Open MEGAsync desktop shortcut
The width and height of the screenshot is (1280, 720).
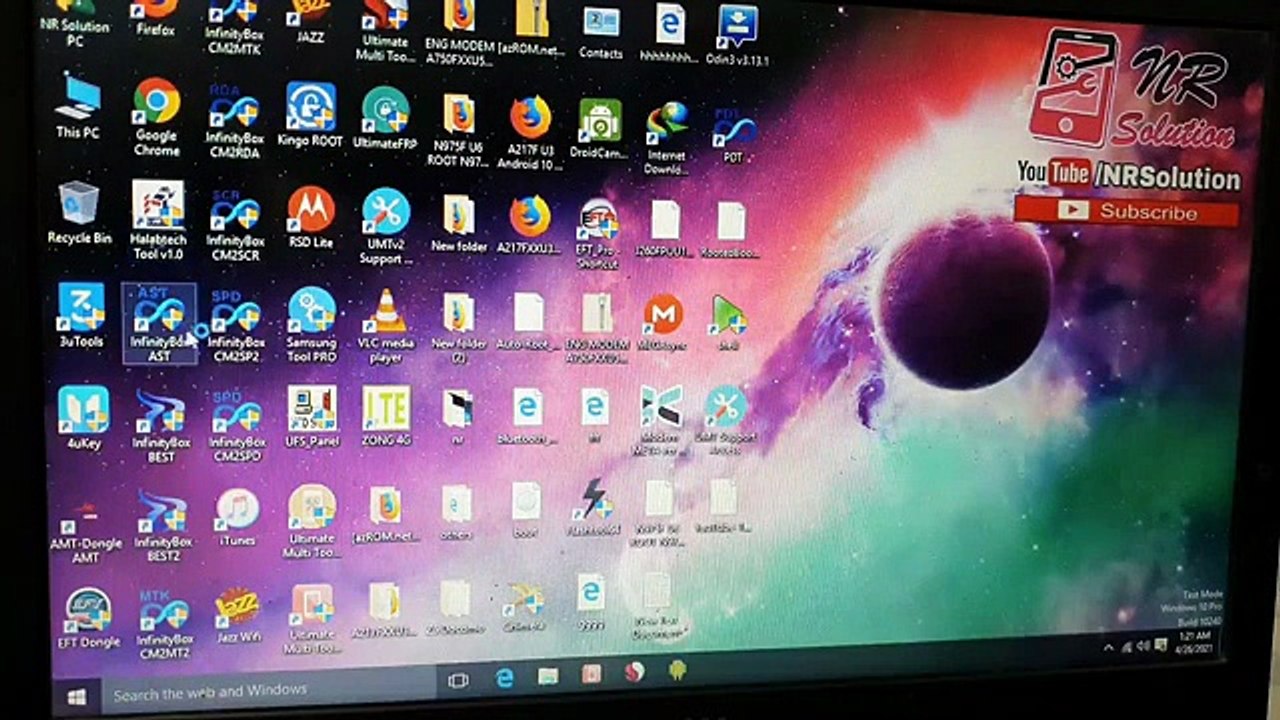click(662, 324)
